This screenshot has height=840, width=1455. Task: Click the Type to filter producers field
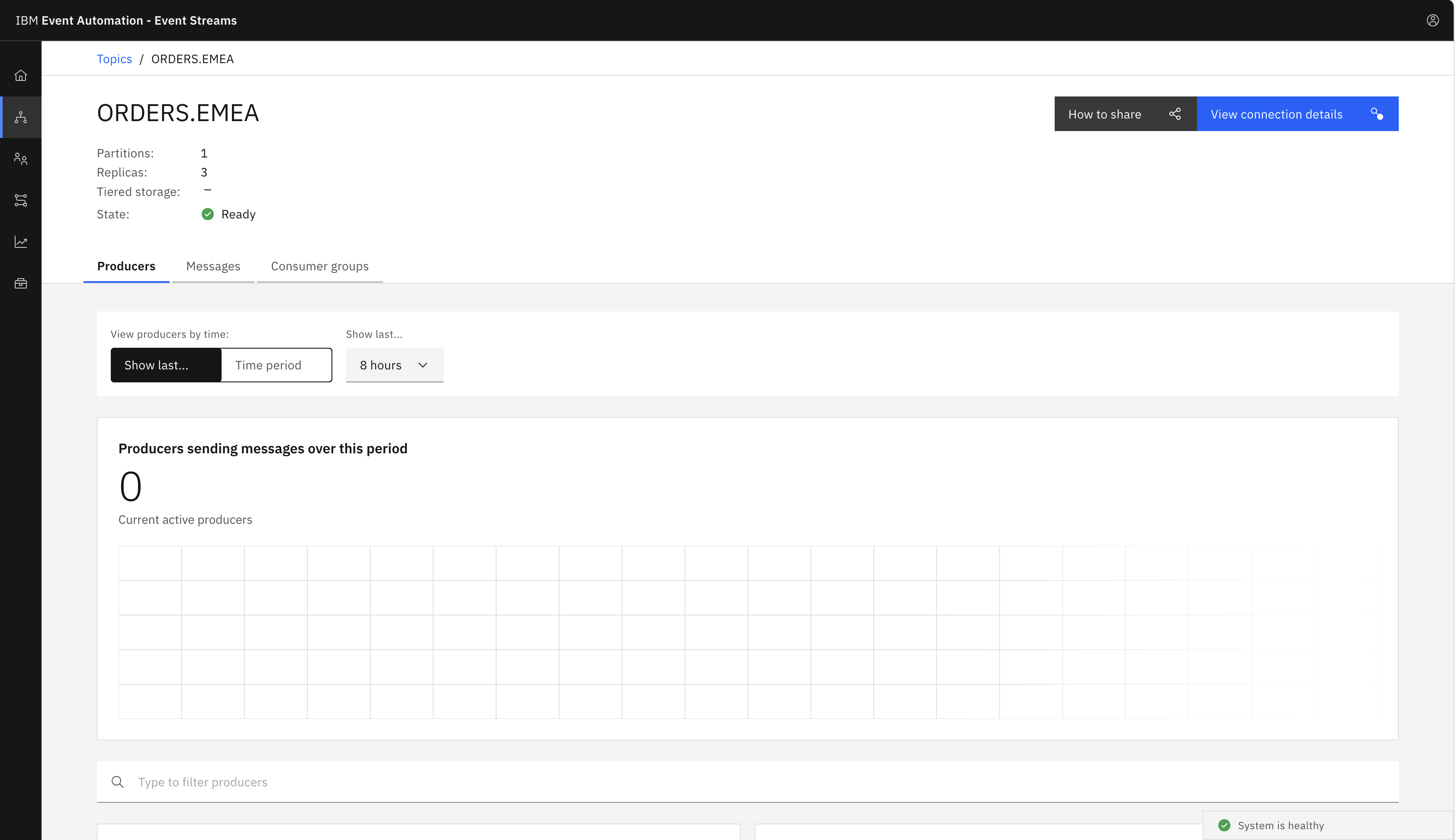747,782
